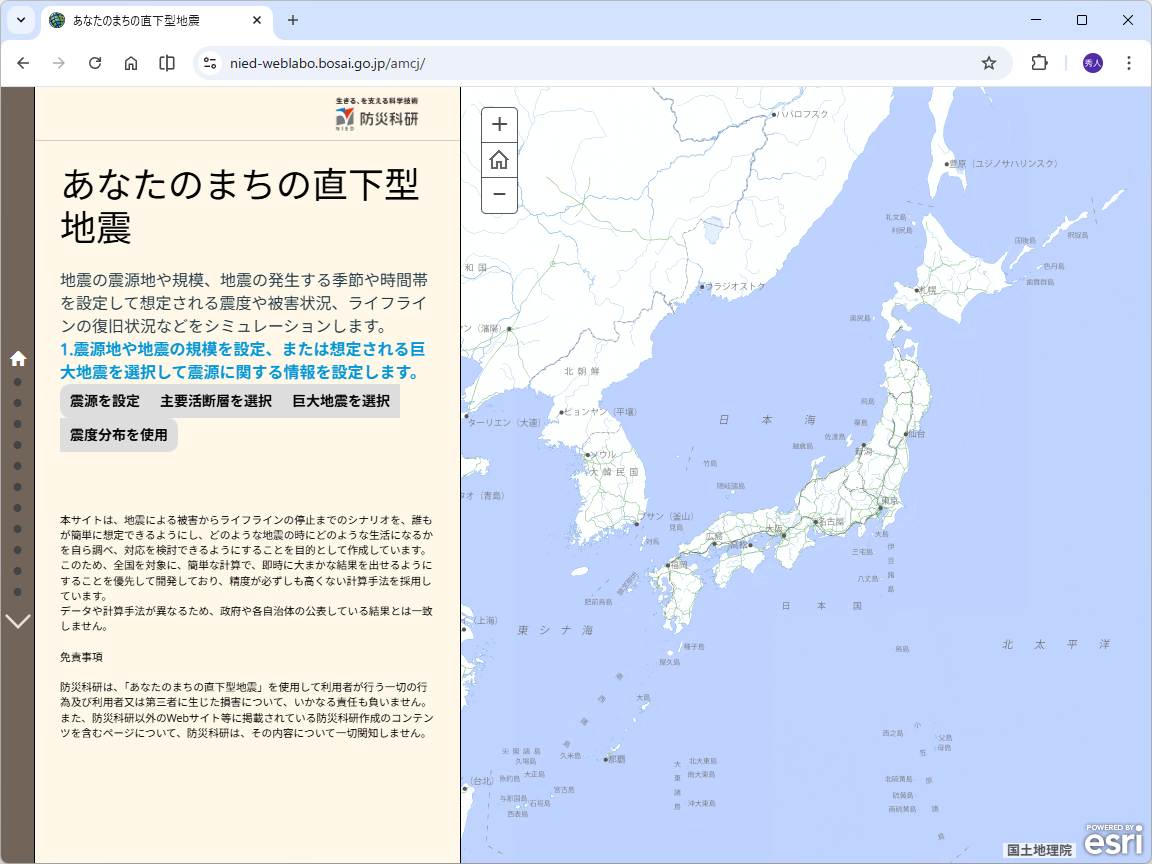Select the first step dot in the sidebar
This screenshot has width=1152, height=864.
(16, 382)
